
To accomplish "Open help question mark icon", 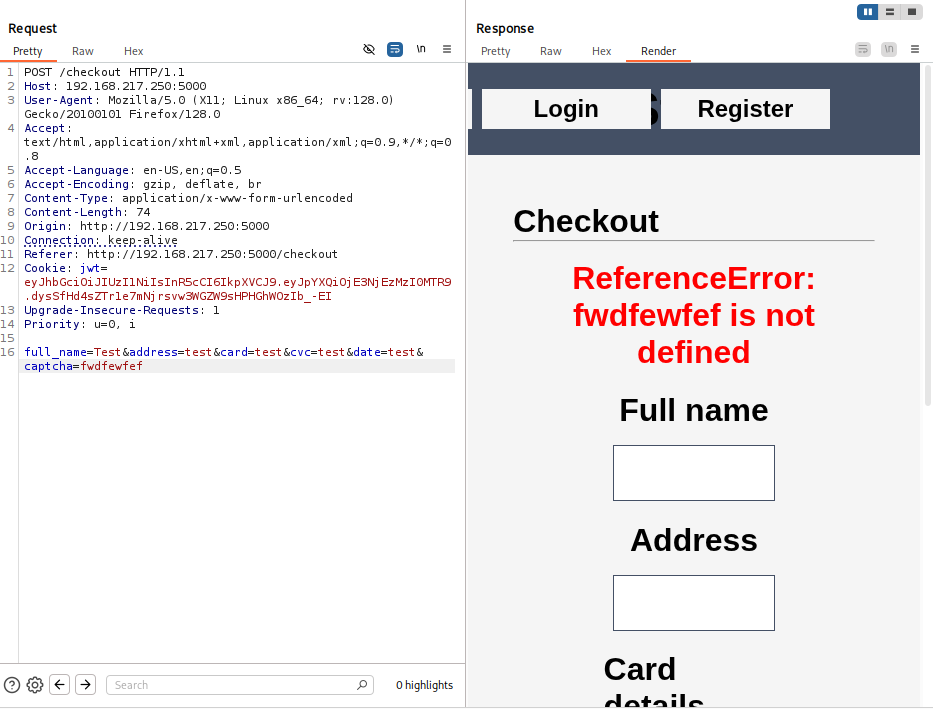I will pos(12,685).
